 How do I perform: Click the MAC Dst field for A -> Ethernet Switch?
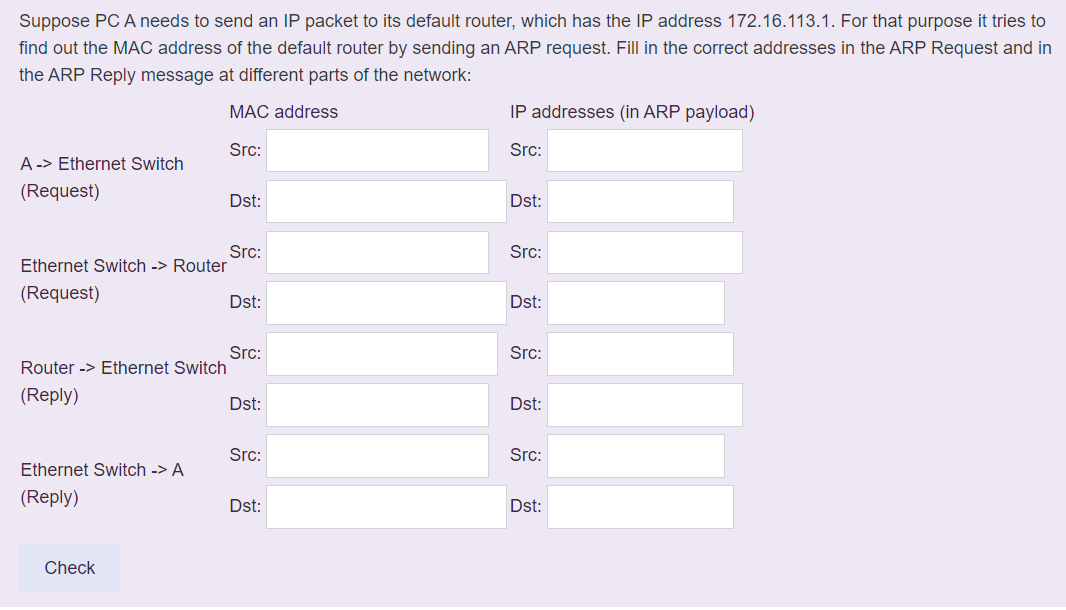point(385,201)
